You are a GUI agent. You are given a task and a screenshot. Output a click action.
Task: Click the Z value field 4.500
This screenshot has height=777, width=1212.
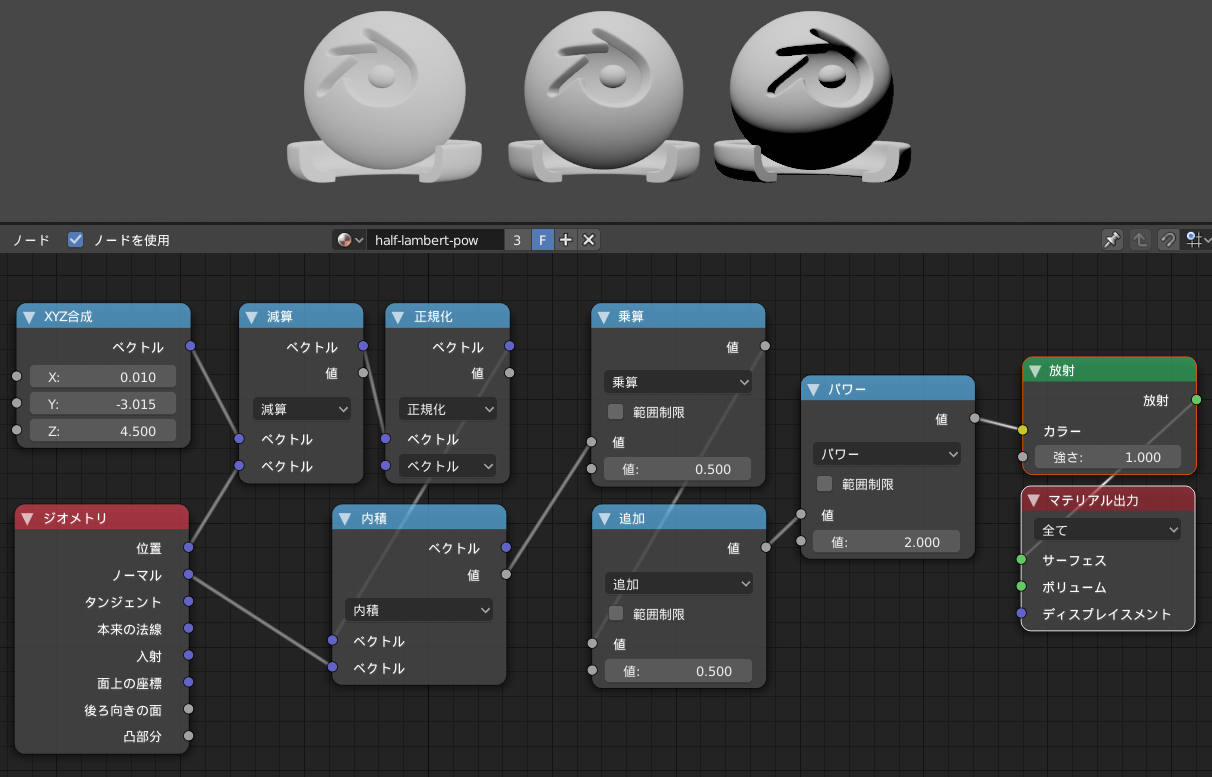(x=102, y=430)
